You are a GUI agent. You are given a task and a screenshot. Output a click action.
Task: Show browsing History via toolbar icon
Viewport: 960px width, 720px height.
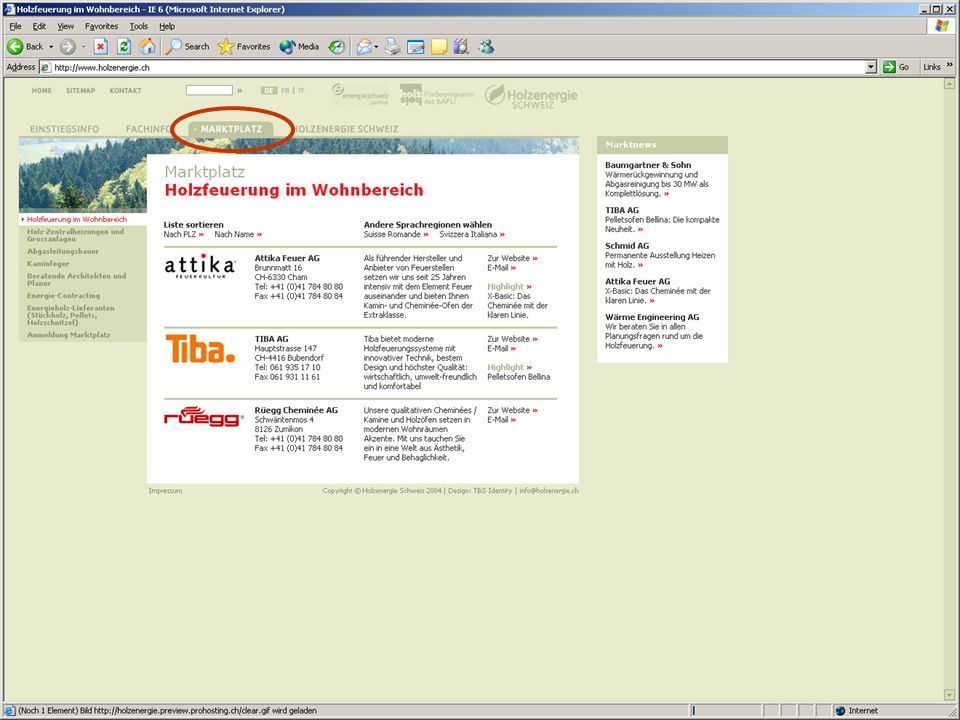(336, 47)
